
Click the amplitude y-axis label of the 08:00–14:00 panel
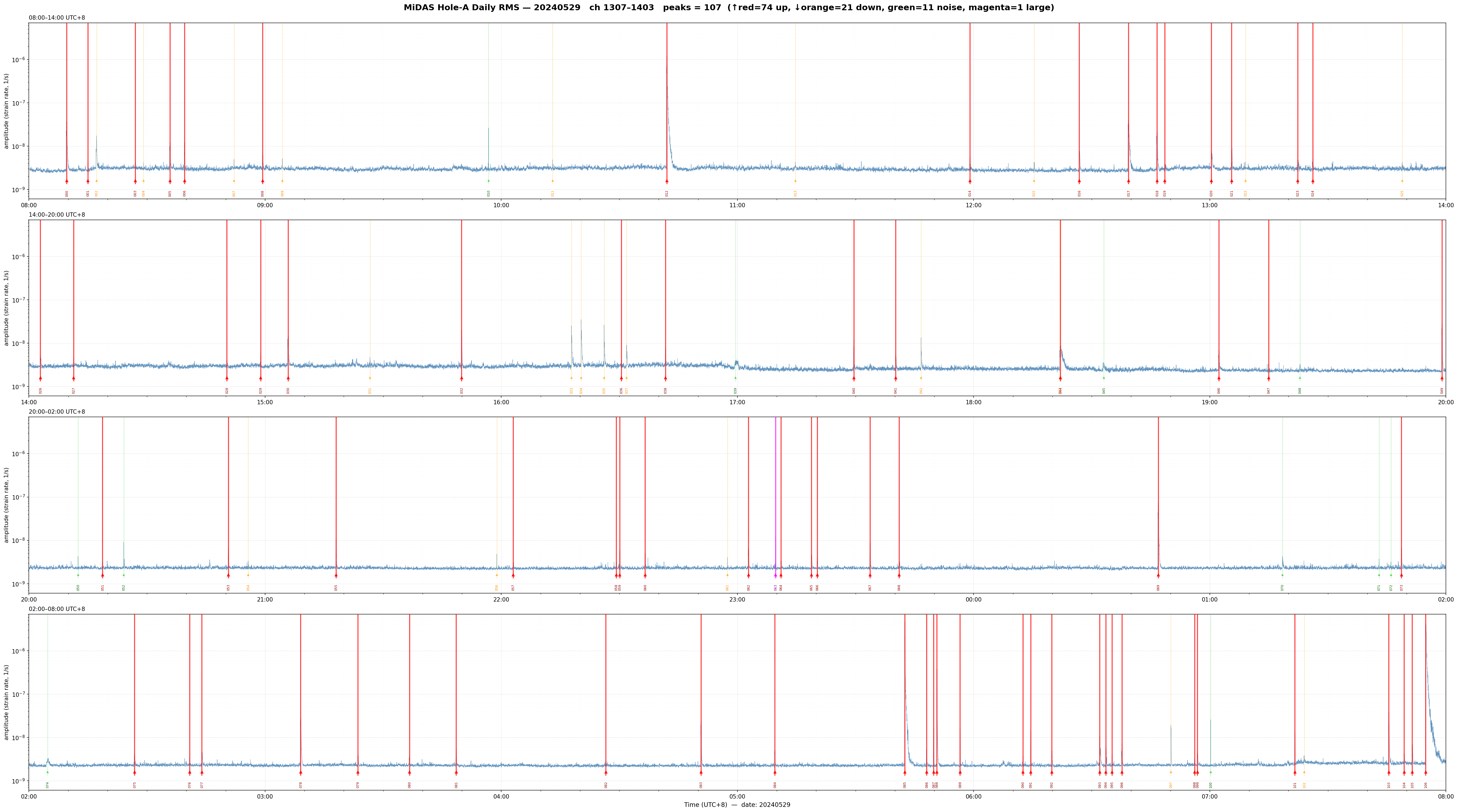[7, 111]
